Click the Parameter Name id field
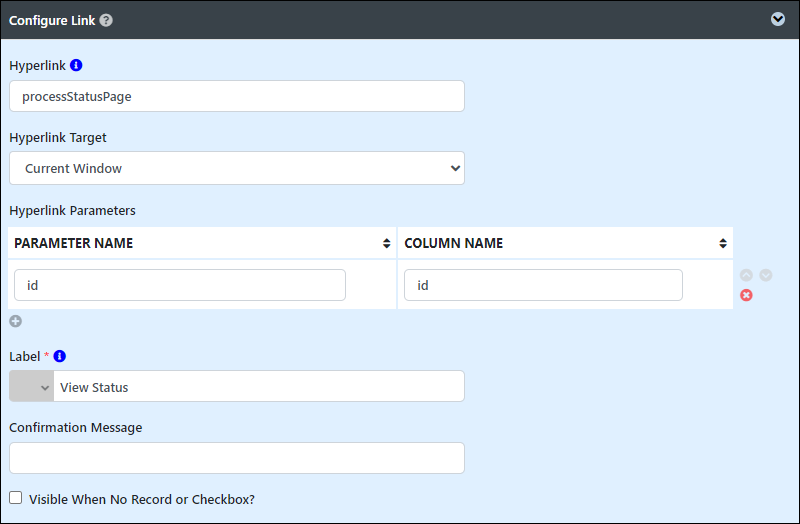800x524 pixels. pos(180,285)
